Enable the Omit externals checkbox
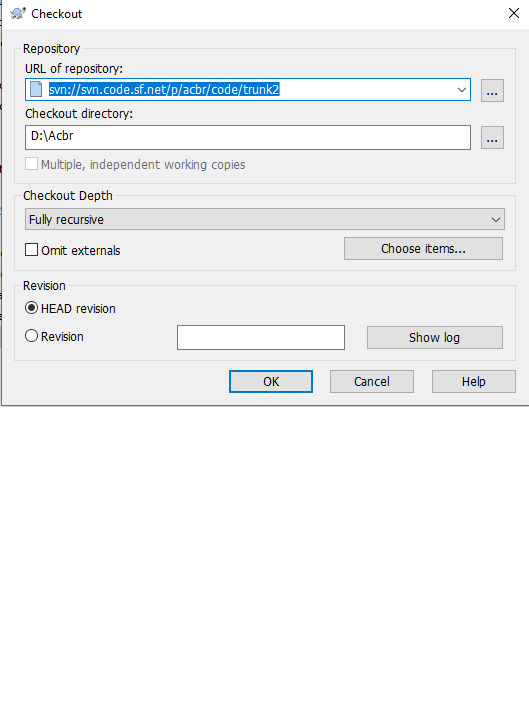 coord(32,250)
